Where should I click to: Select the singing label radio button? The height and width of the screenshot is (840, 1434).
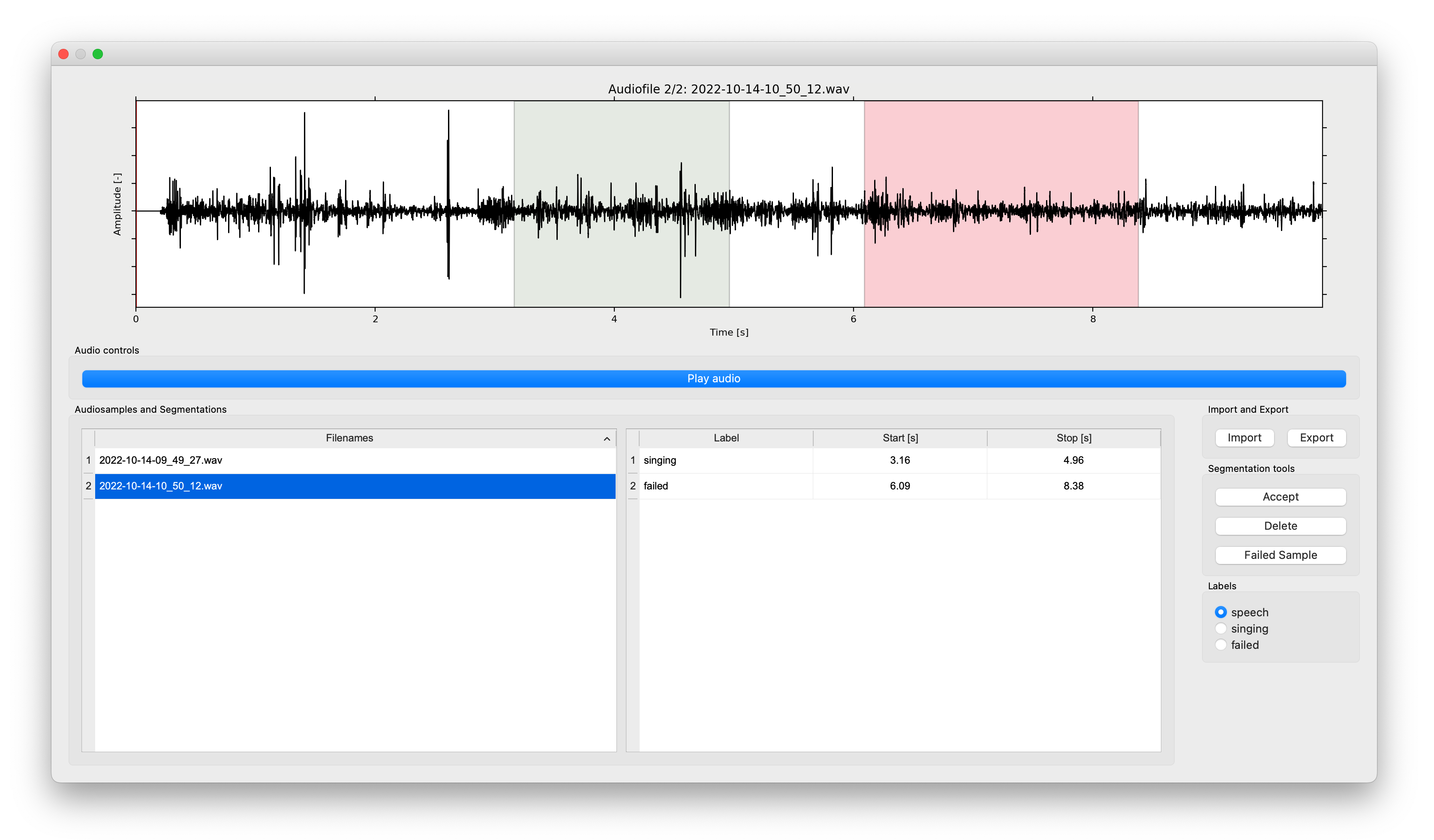(x=1221, y=628)
